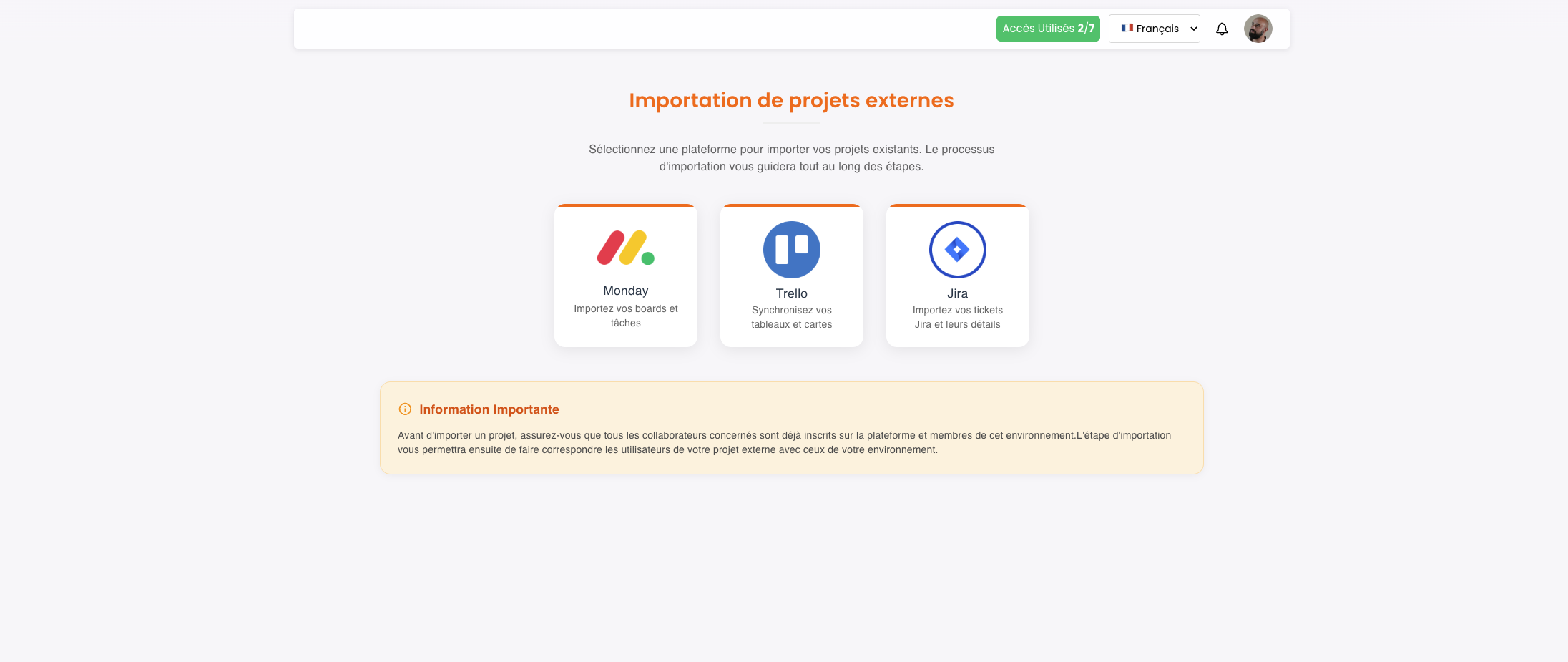1568x662 pixels.
Task: Click the 'Avant d'importer un projet' notice text
Action: click(785, 442)
